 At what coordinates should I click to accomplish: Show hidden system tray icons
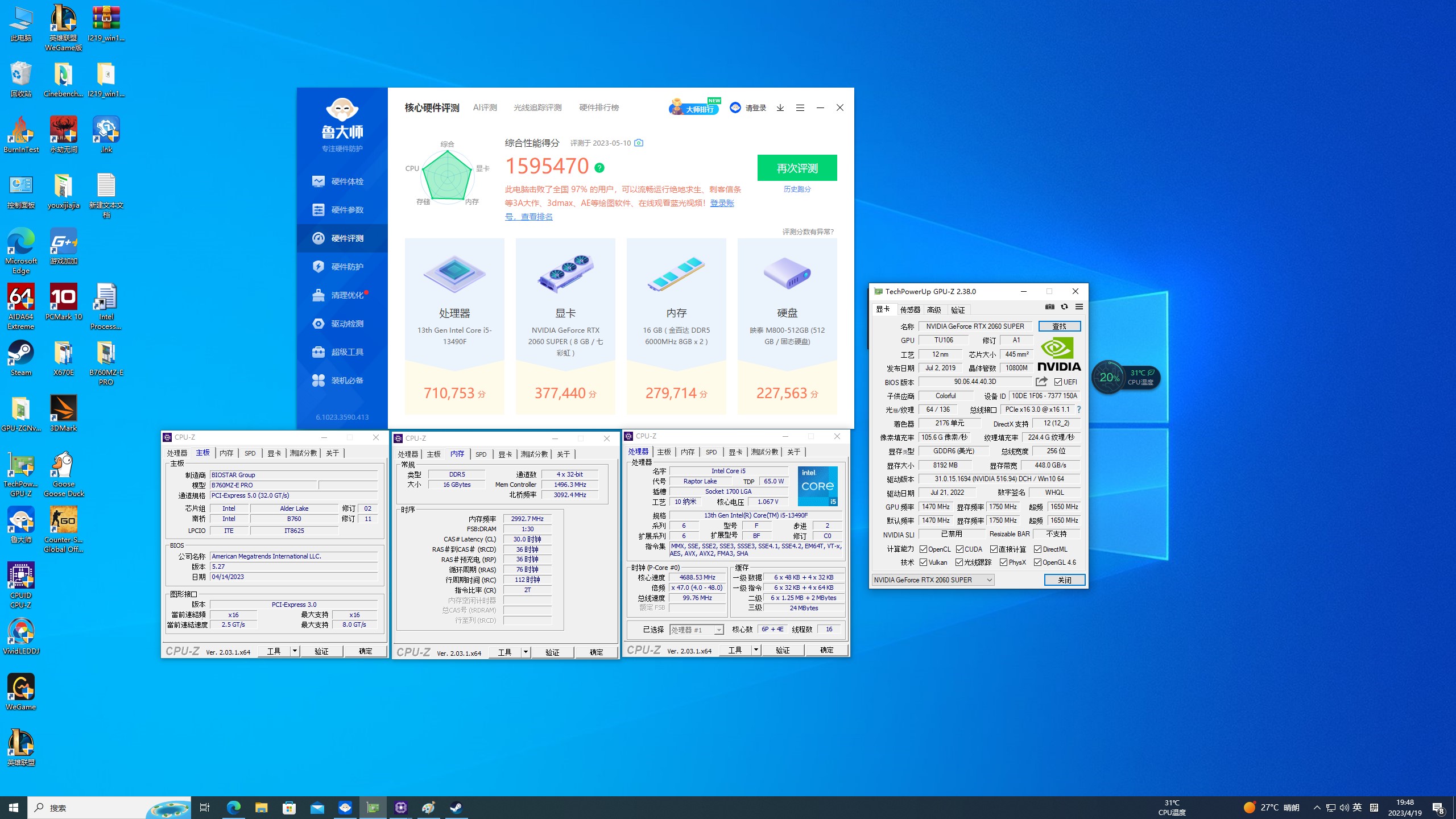pos(1317,808)
